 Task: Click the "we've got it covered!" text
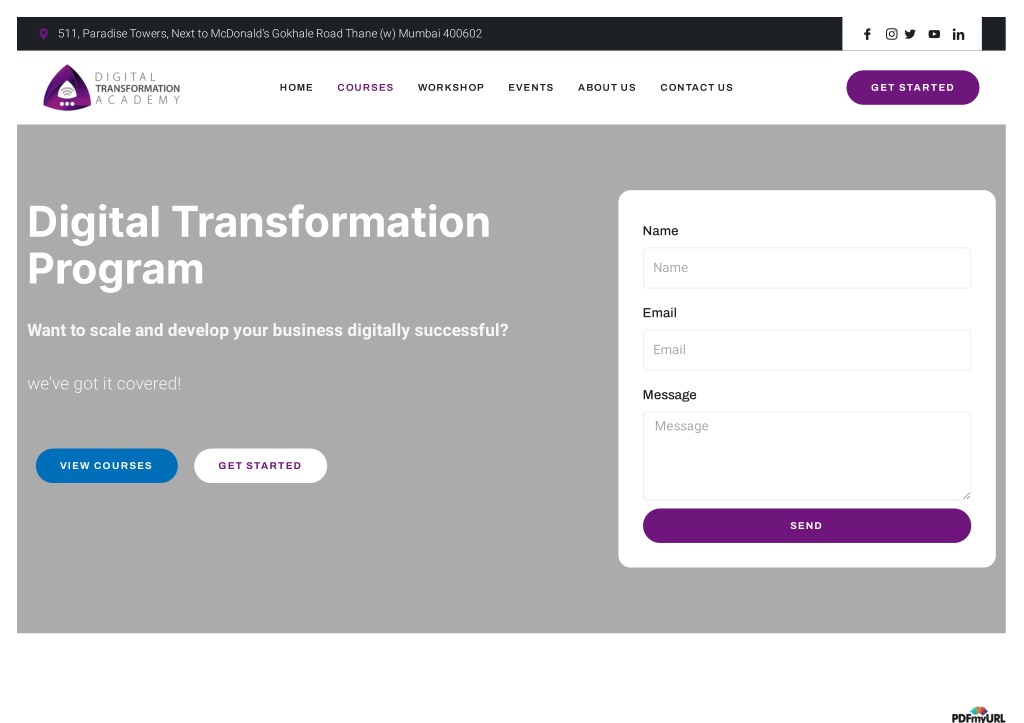coord(104,383)
